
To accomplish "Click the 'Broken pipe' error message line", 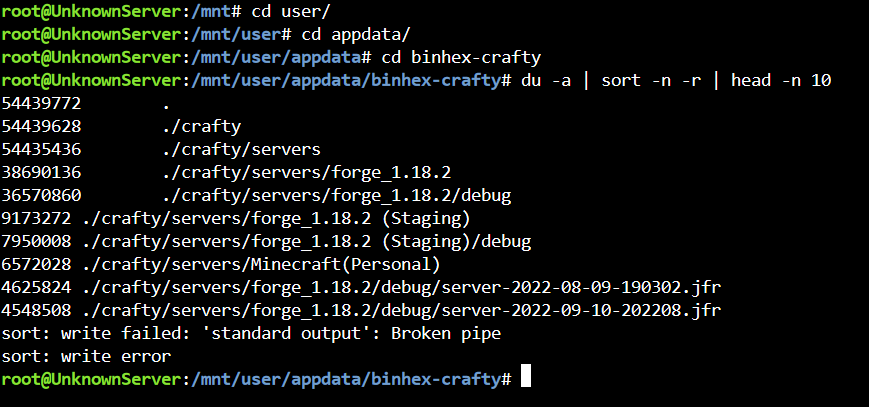I will [251, 334].
